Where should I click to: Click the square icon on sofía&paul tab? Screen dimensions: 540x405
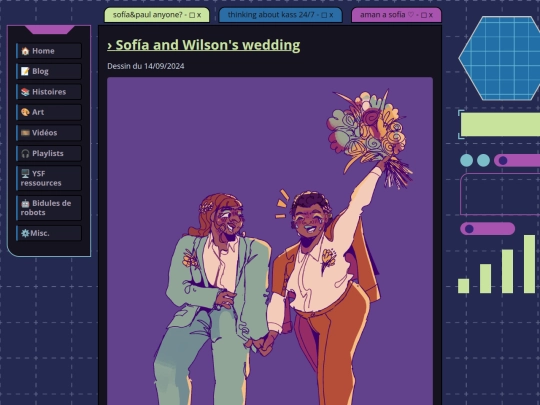[x=192, y=15]
